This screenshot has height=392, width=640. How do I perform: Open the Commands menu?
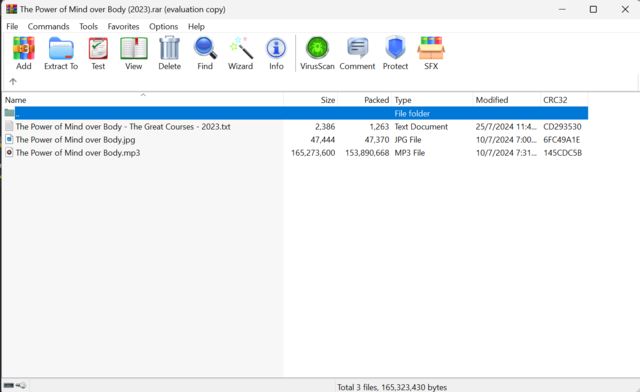tap(49, 27)
